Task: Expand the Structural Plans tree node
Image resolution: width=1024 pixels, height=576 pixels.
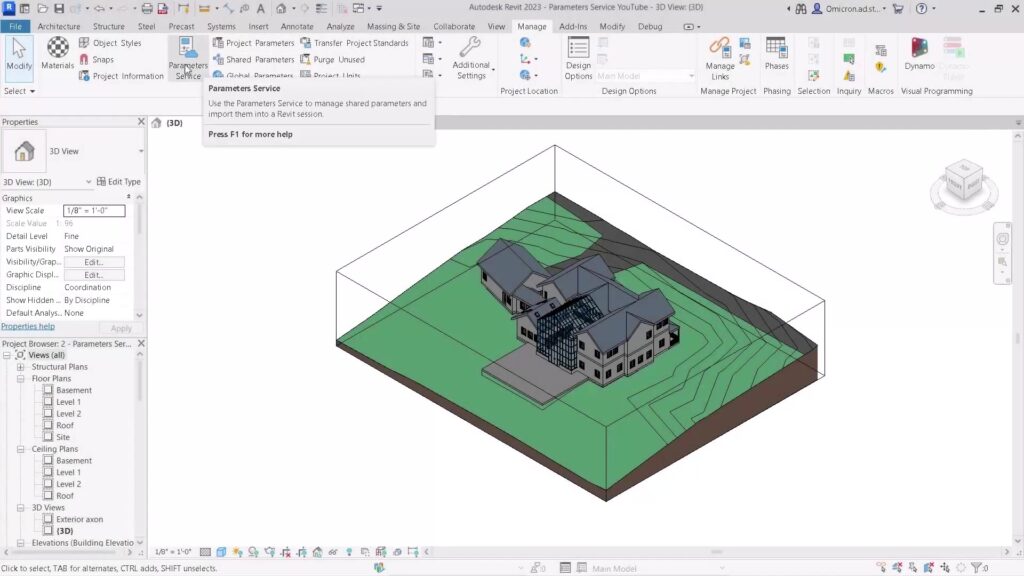Action: pyautogui.click(x=21, y=367)
